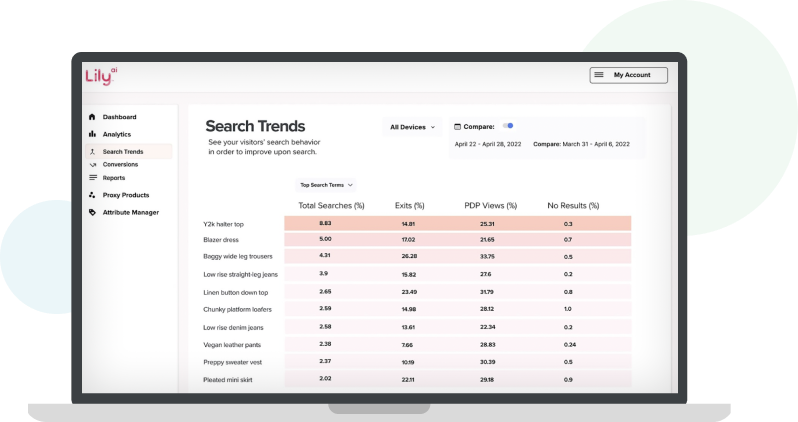Click the No Results (%) column header

[573, 206]
